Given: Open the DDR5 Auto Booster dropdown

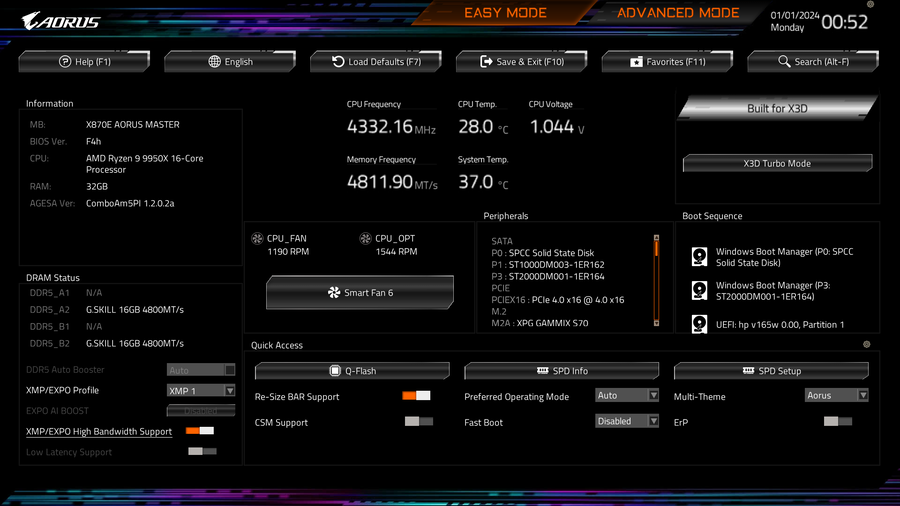Looking at the screenshot, I should pos(201,370).
